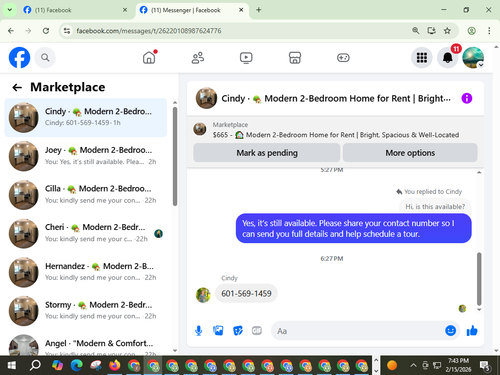Select the Cheri conversation in the list
This screenshot has width=500, height=375.
pyautogui.click(x=86, y=233)
